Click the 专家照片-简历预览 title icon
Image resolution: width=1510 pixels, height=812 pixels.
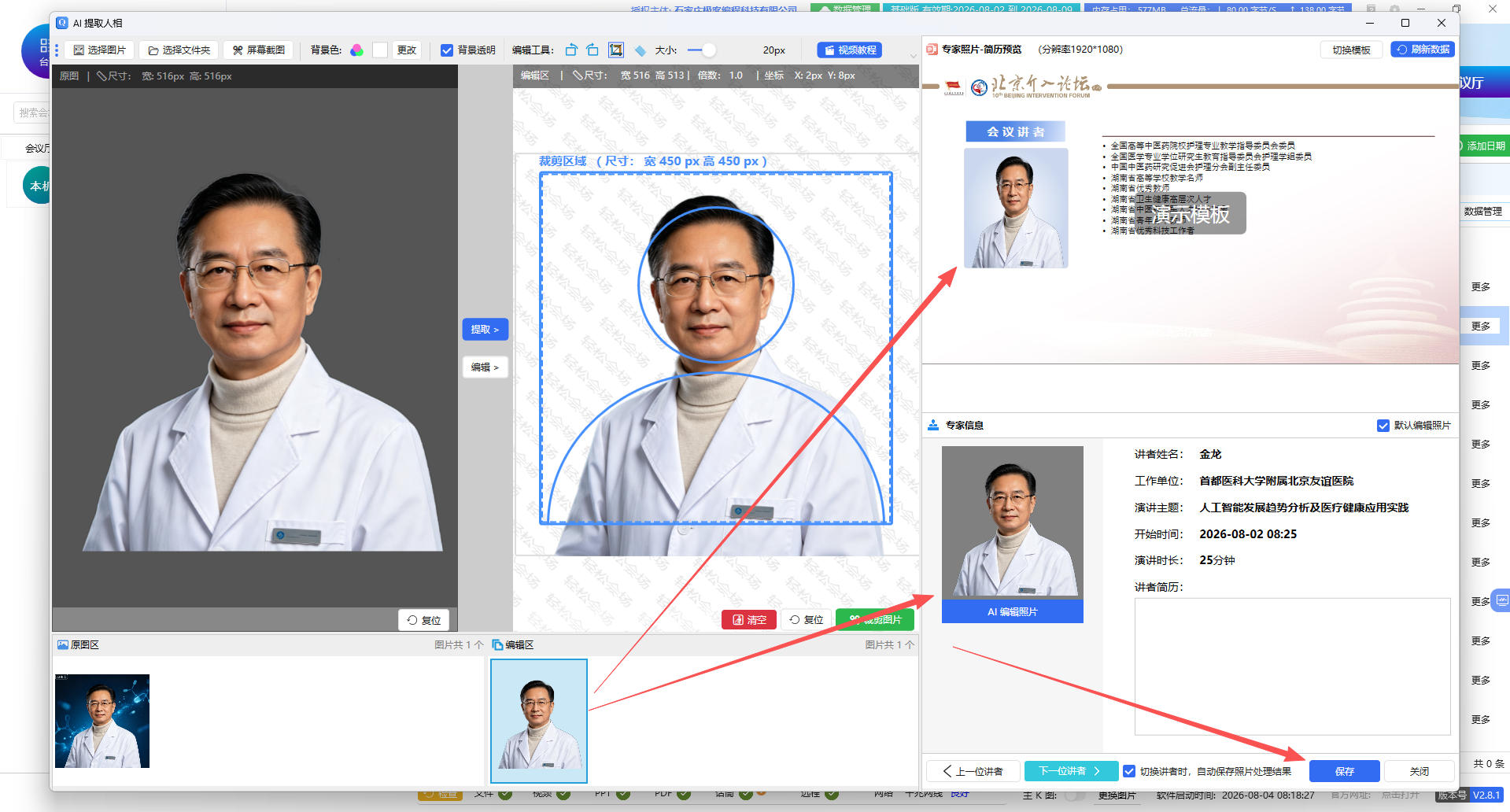click(x=932, y=49)
